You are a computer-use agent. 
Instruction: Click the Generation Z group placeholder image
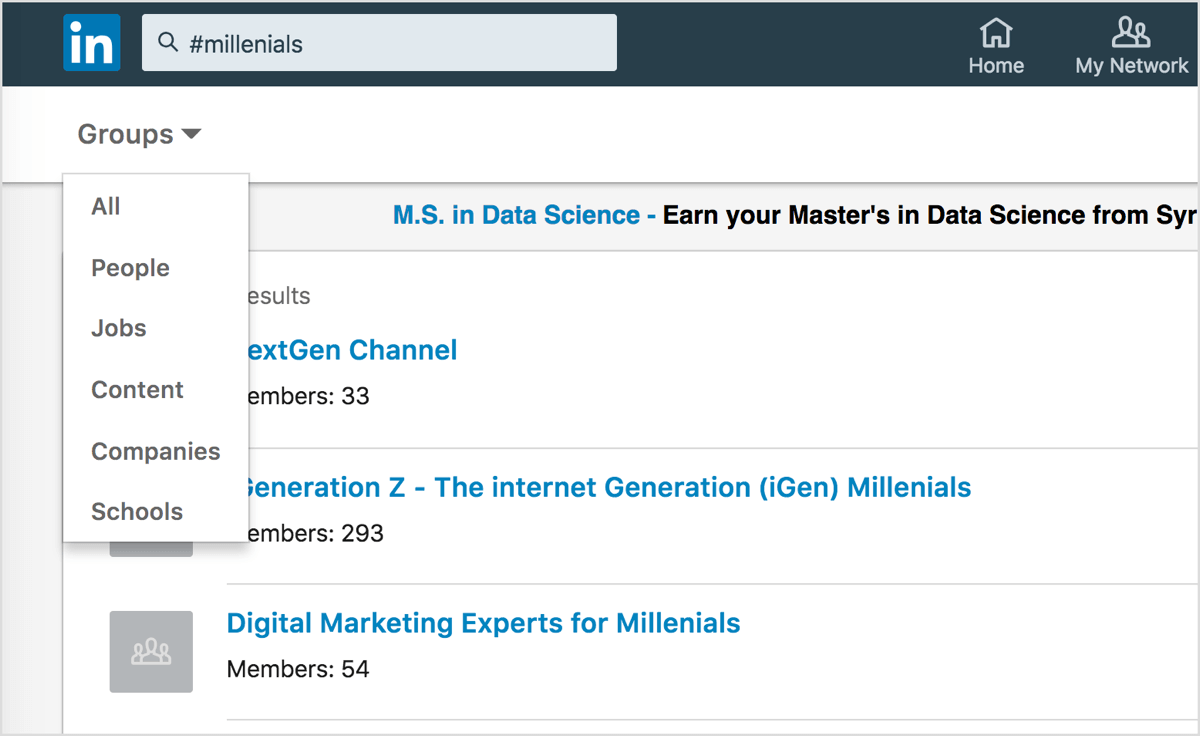(151, 548)
